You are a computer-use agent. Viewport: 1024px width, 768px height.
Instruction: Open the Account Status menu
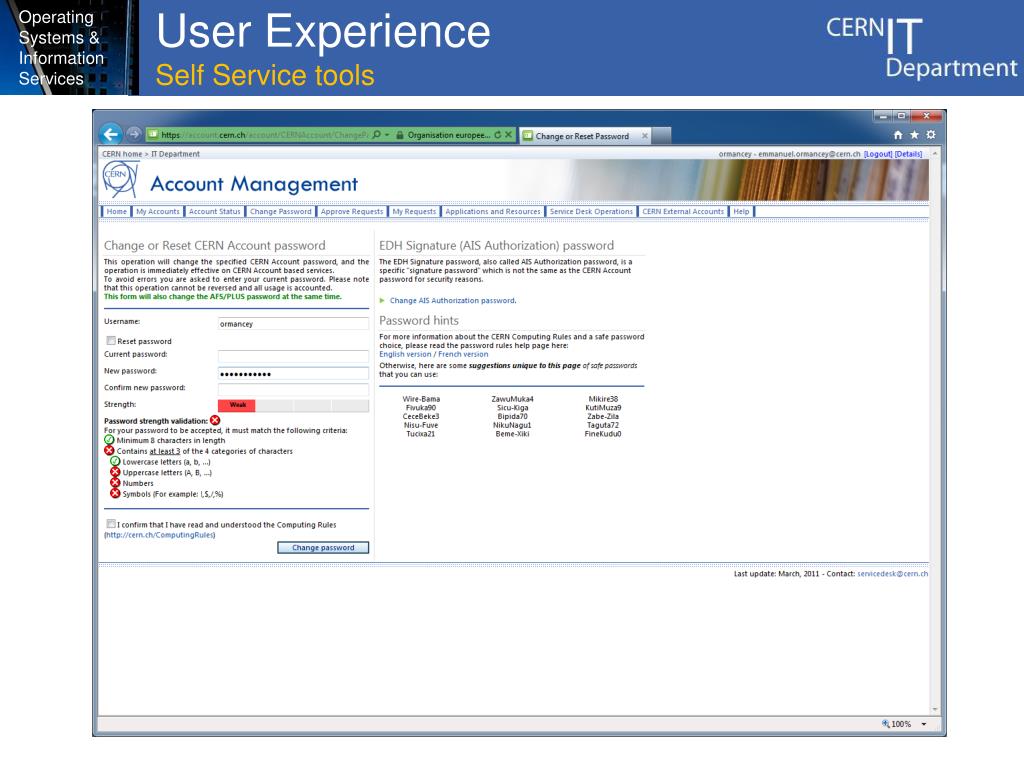click(x=215, y=212)
